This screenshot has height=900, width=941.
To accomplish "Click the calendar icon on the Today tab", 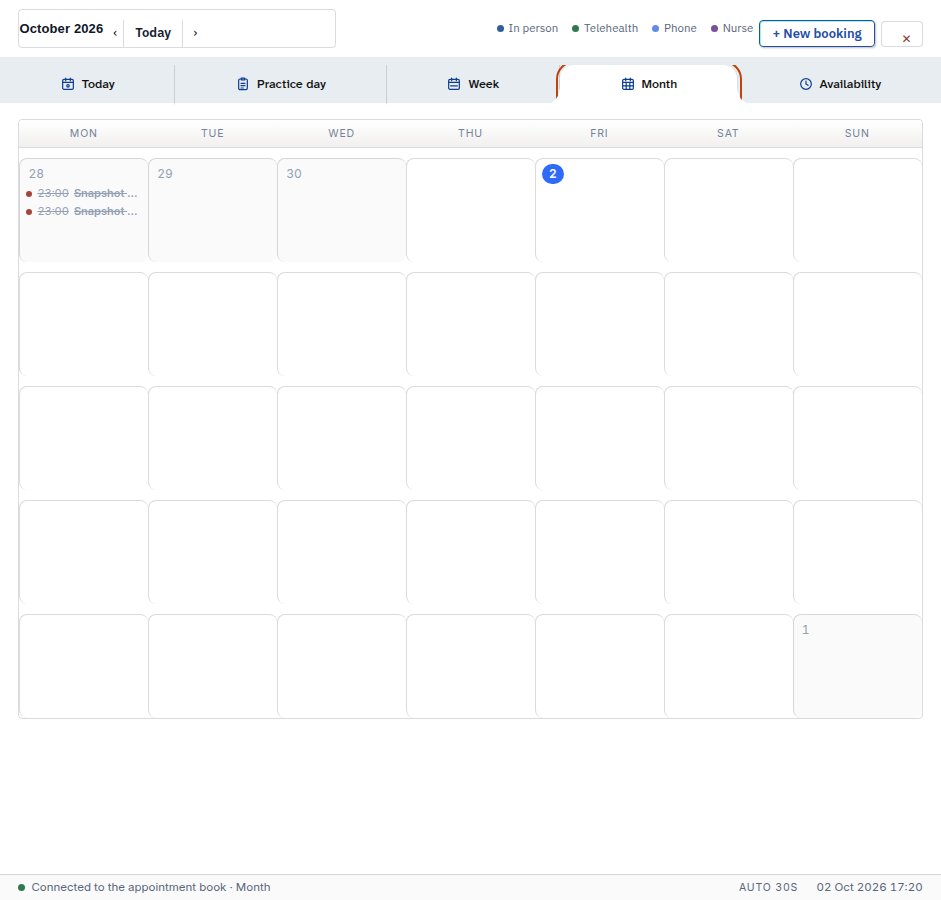I will 68,84.
